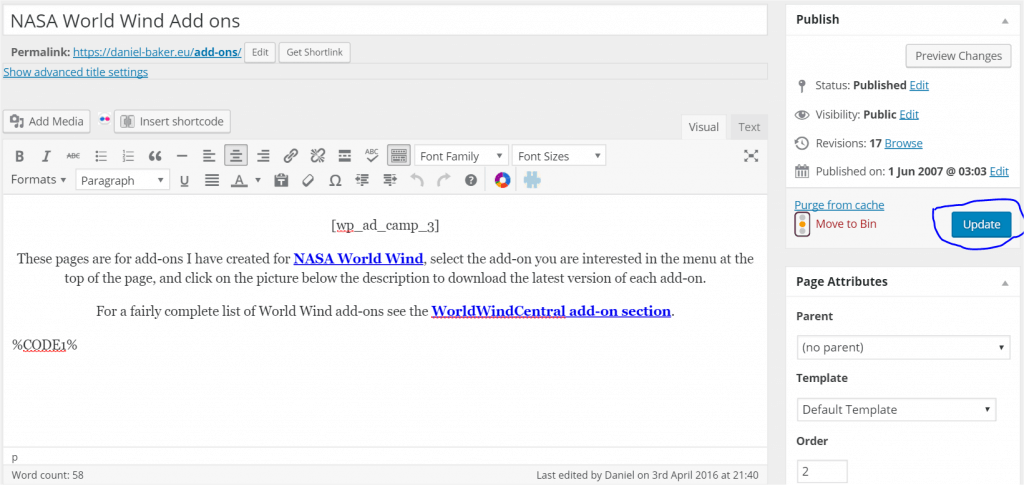The width and height of the screenshot is (1024, 485).
Task: Apply bold formatting
Action: [x=20, y=156]
